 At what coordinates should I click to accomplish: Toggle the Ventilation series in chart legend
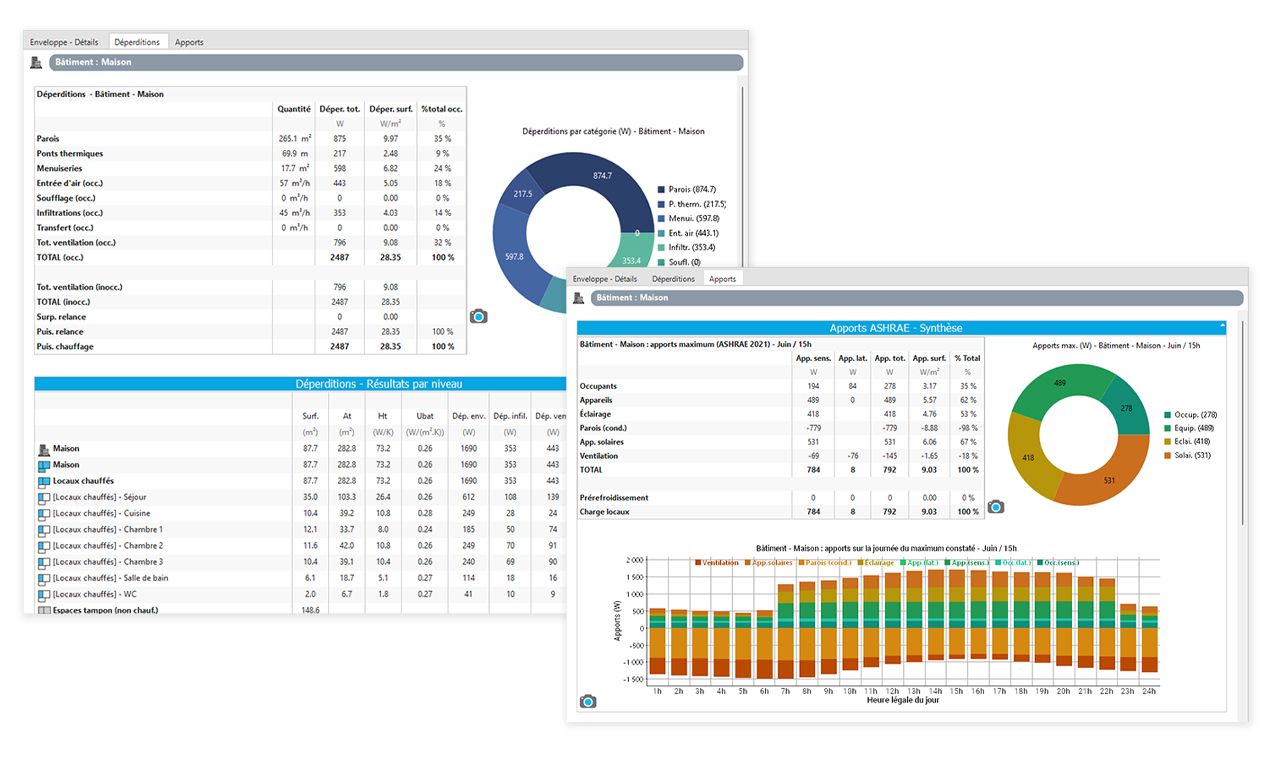[718, 563]
